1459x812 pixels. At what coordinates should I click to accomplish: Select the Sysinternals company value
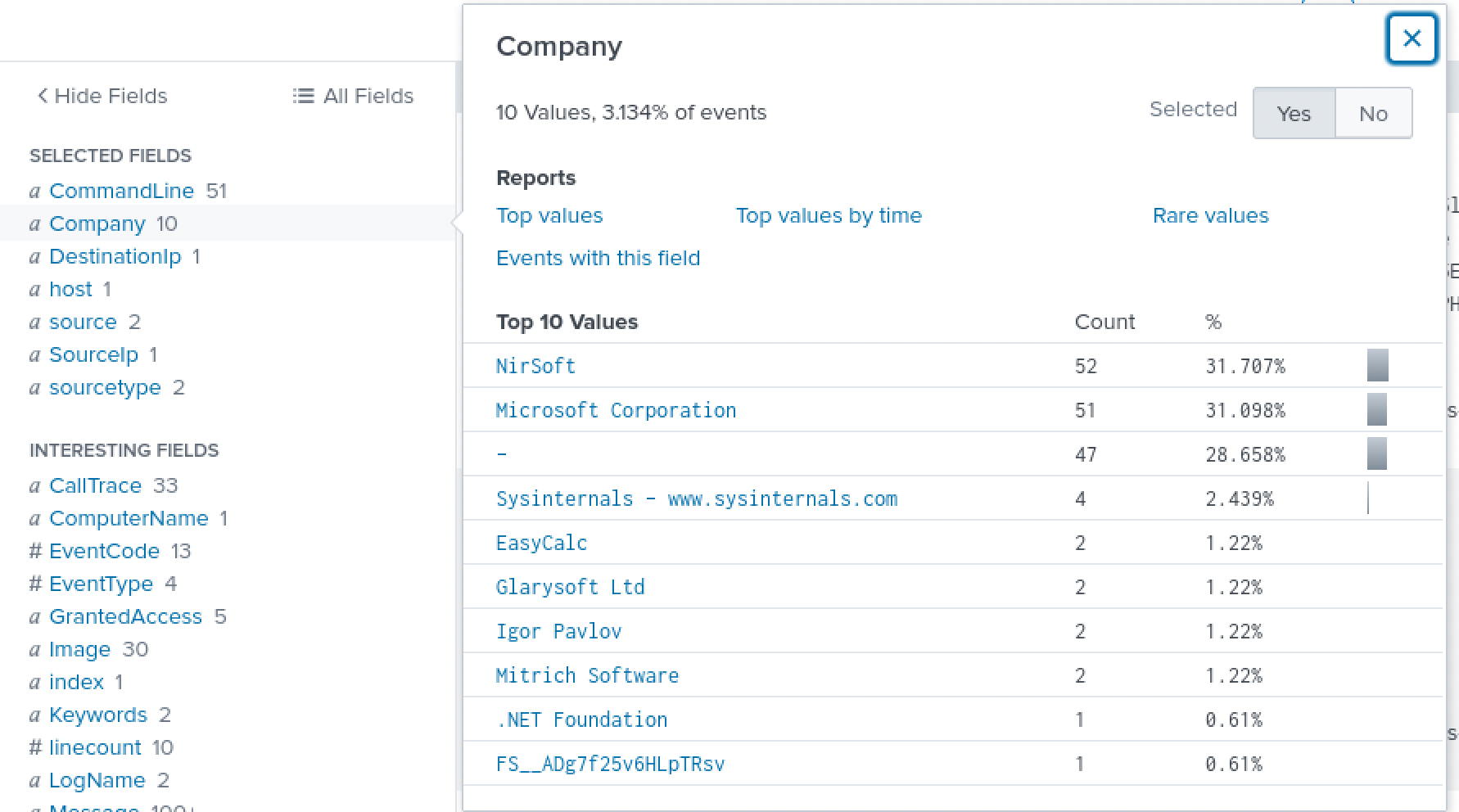tap(697, 498)
